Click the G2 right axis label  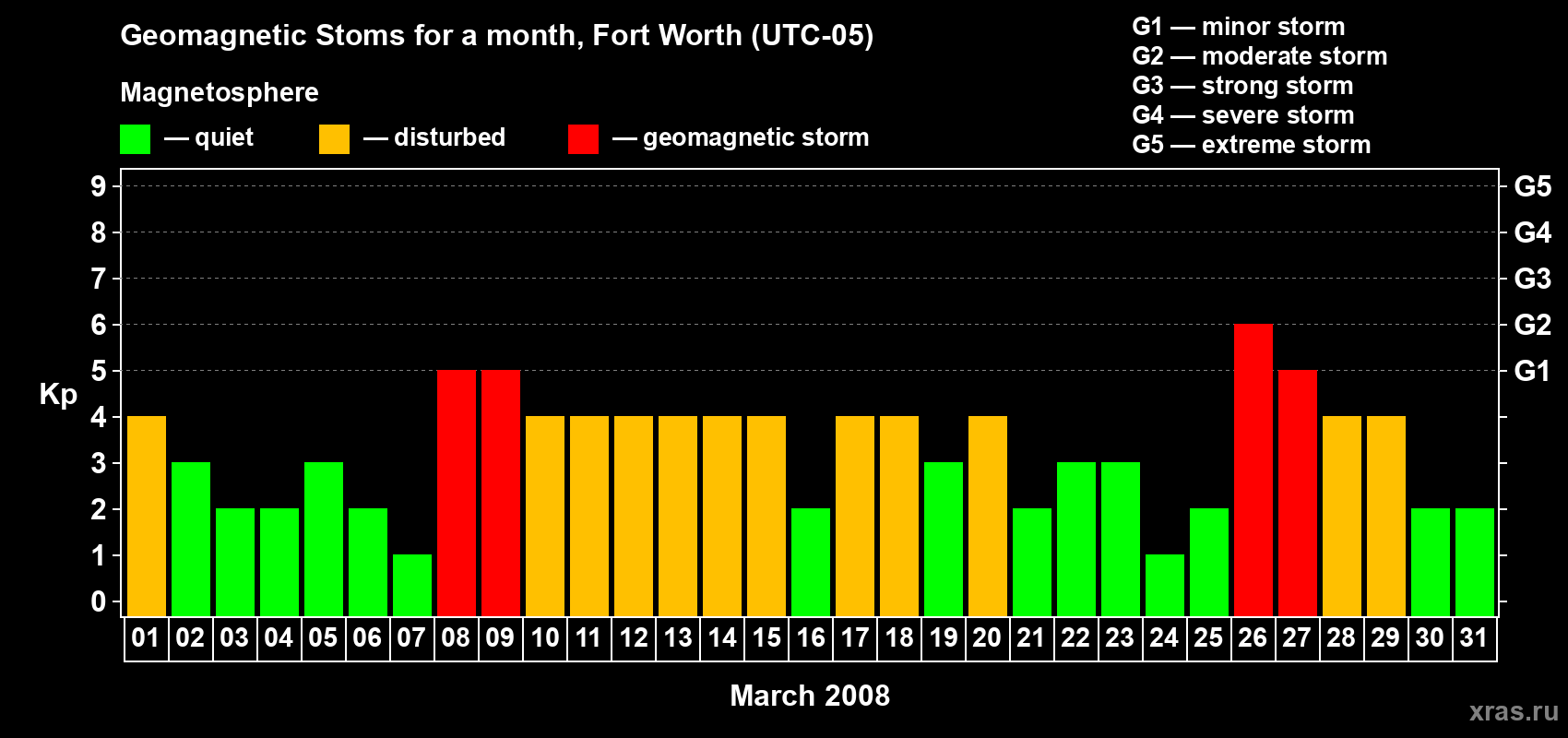click(x=1533, y=325)
